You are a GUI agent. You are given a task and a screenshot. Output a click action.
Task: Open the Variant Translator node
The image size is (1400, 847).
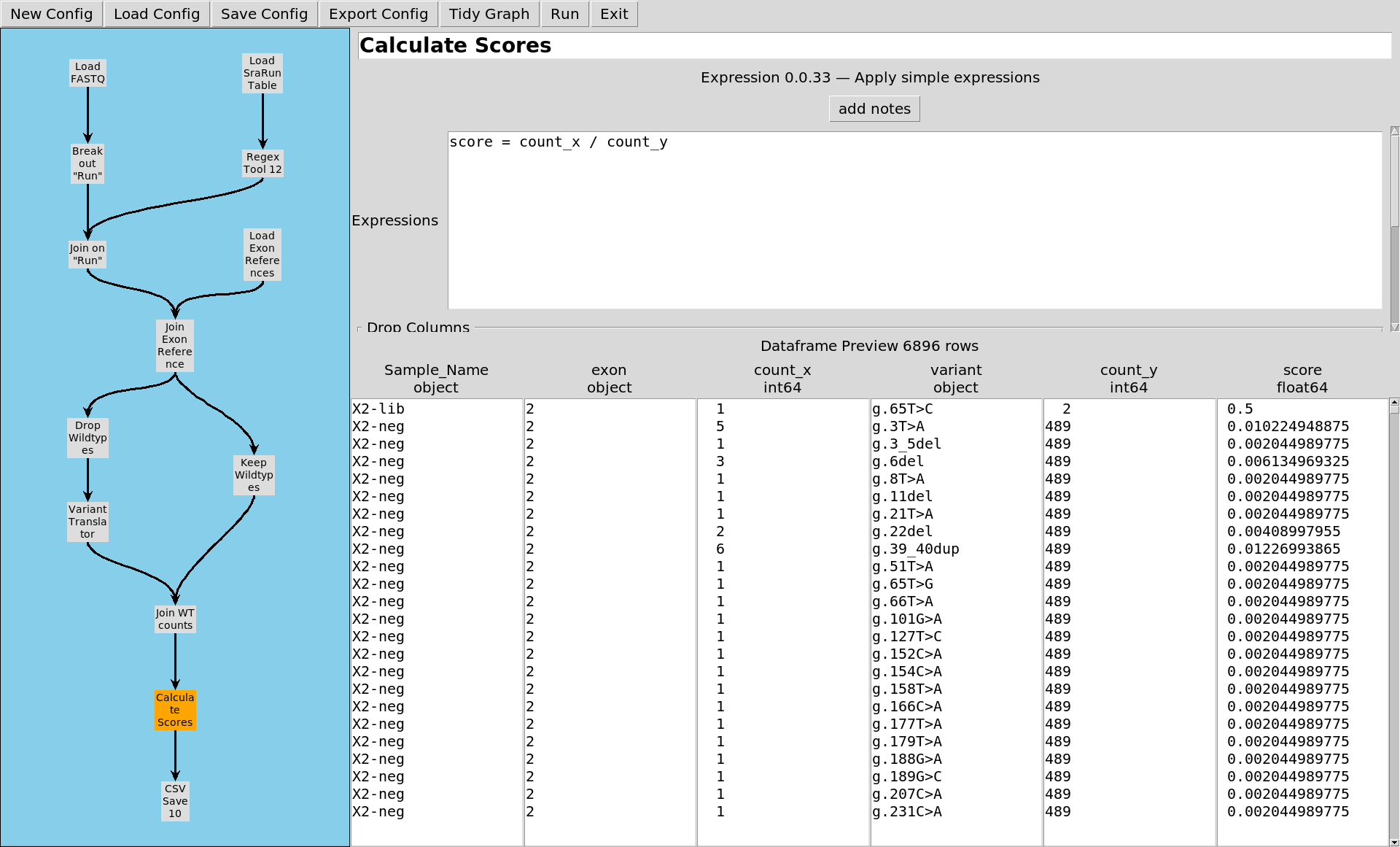click(x=87, y=522)
